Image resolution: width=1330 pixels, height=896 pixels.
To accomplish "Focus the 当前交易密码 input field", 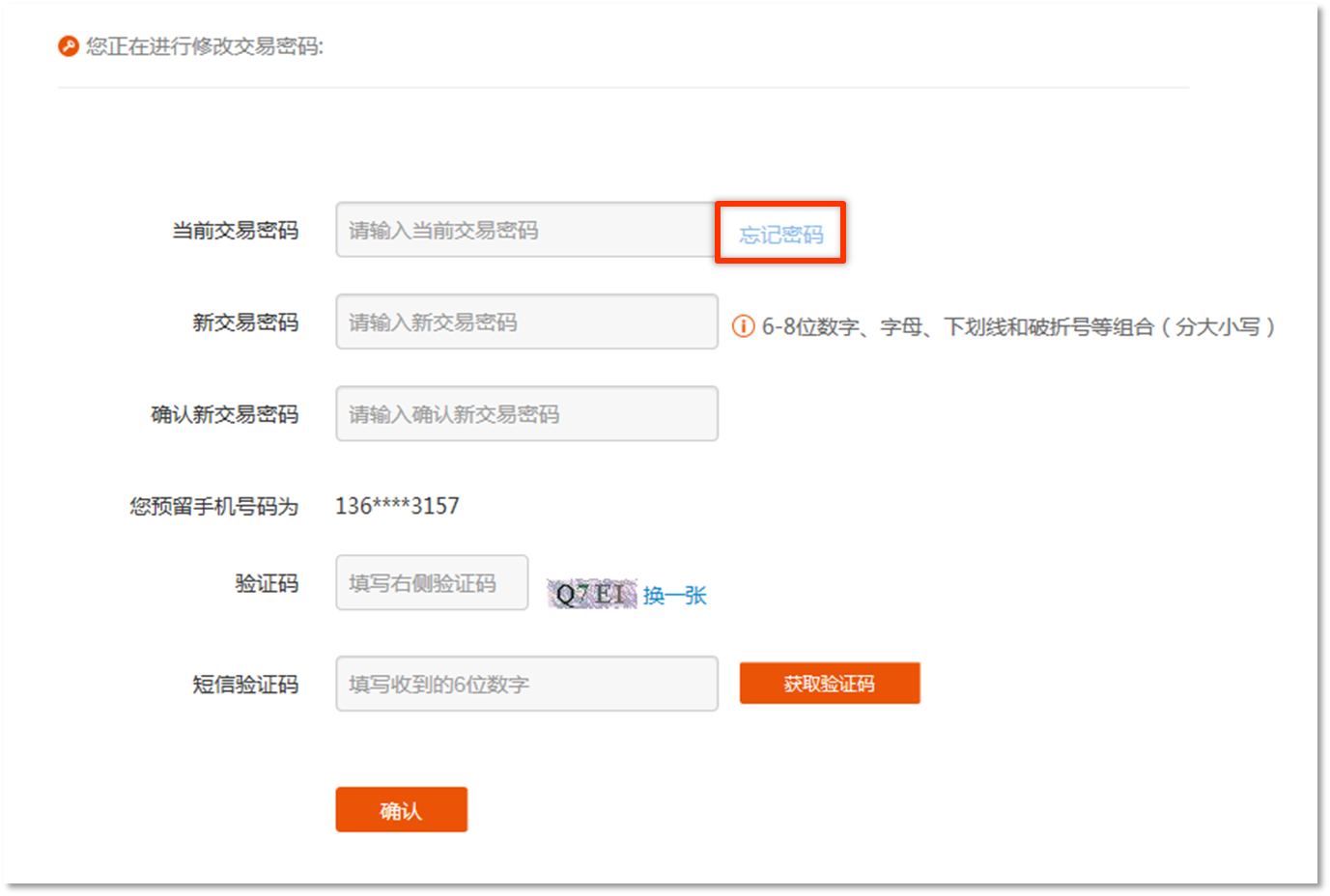I will 525,230.
